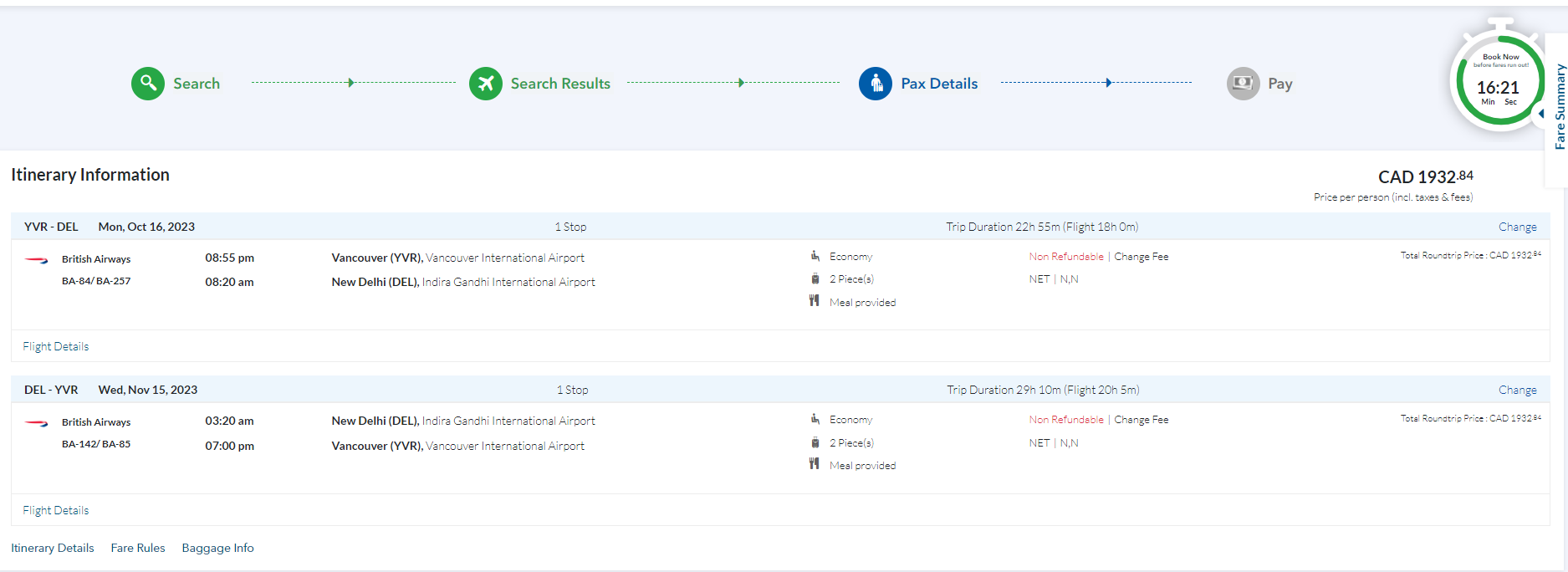This screenshot has width=1568, height=572.
Task: Click British Airways logo on DEL-YVR flight
Action: [x=37, y=423]
